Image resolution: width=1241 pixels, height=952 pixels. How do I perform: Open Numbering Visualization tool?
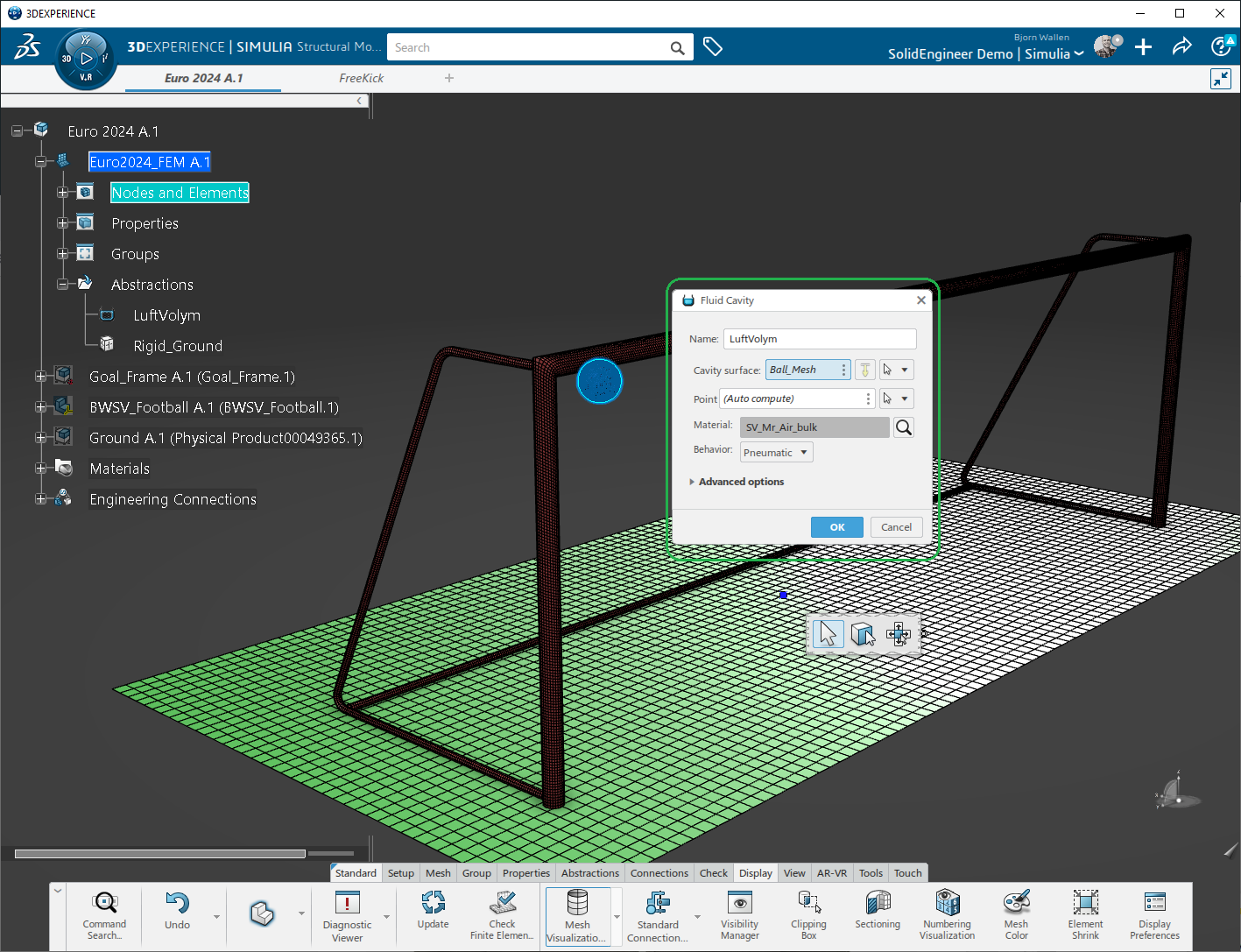pyautogui.click(x=947, y=913)
